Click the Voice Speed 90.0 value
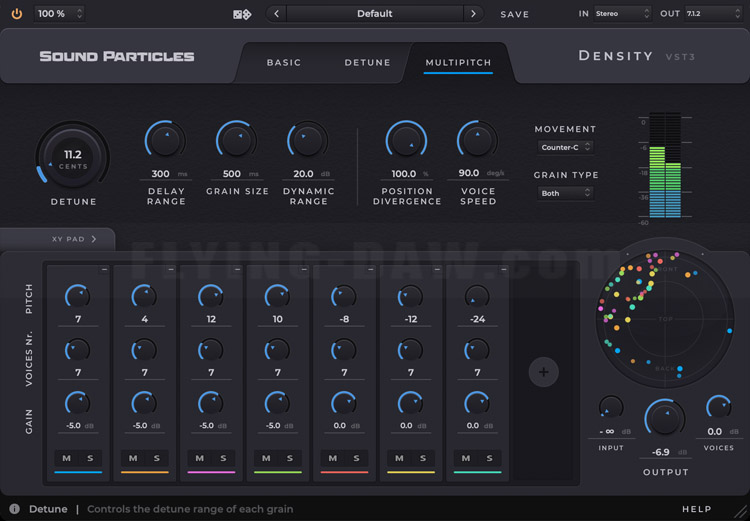 pos(478,173)
